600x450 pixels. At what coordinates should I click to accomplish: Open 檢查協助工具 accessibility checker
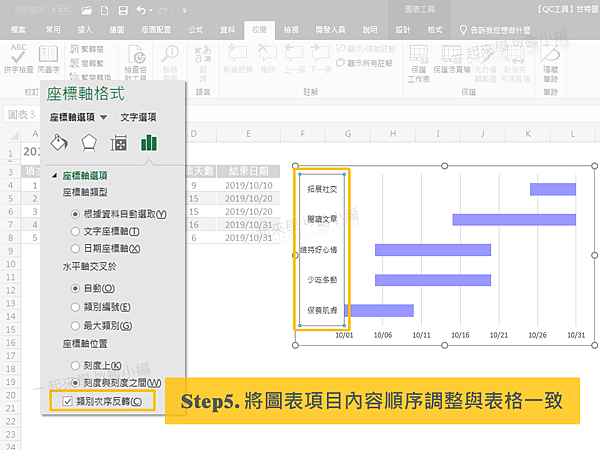point(135,62)
